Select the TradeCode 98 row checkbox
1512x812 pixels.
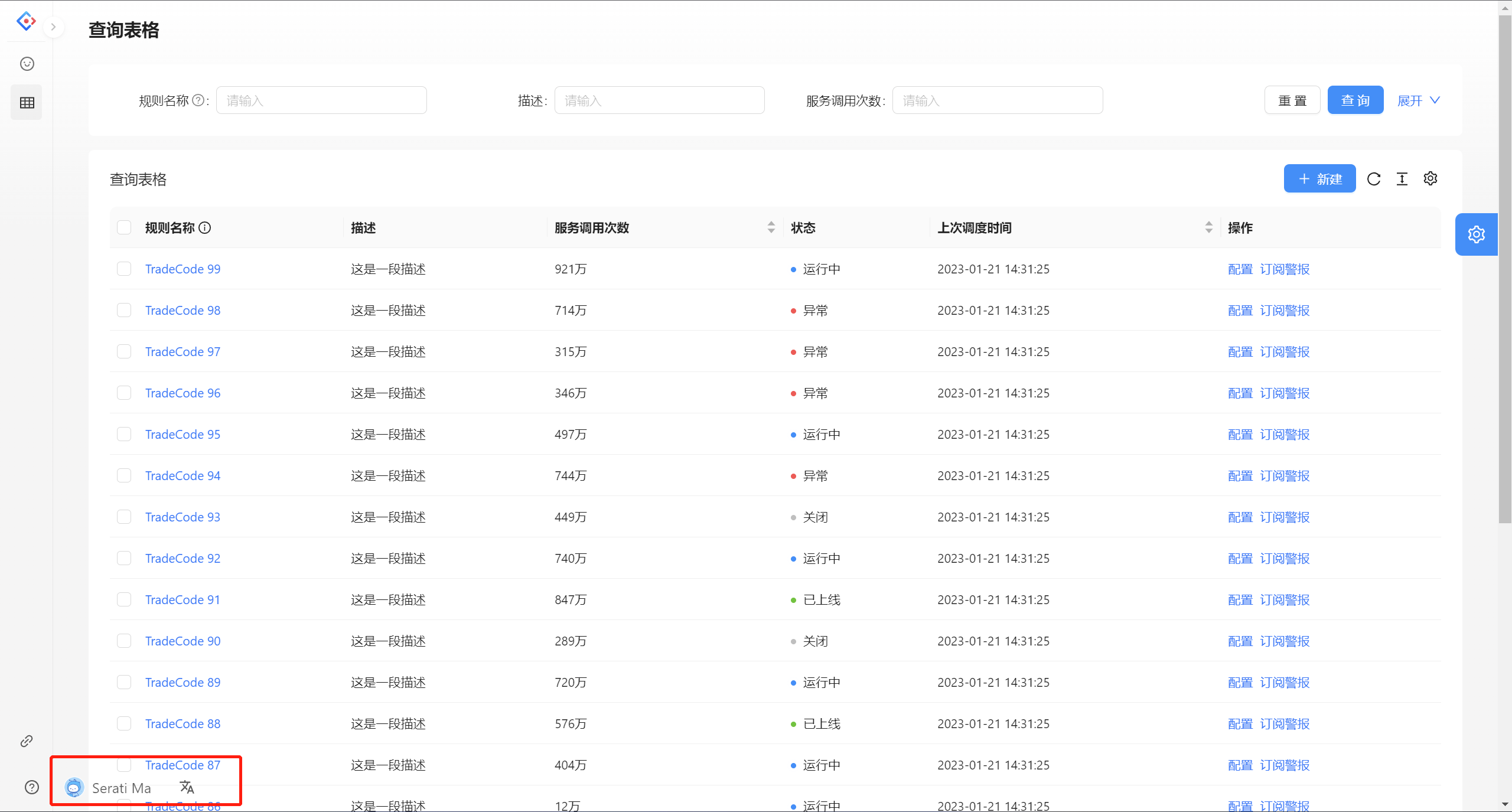[x=124, y=310]
